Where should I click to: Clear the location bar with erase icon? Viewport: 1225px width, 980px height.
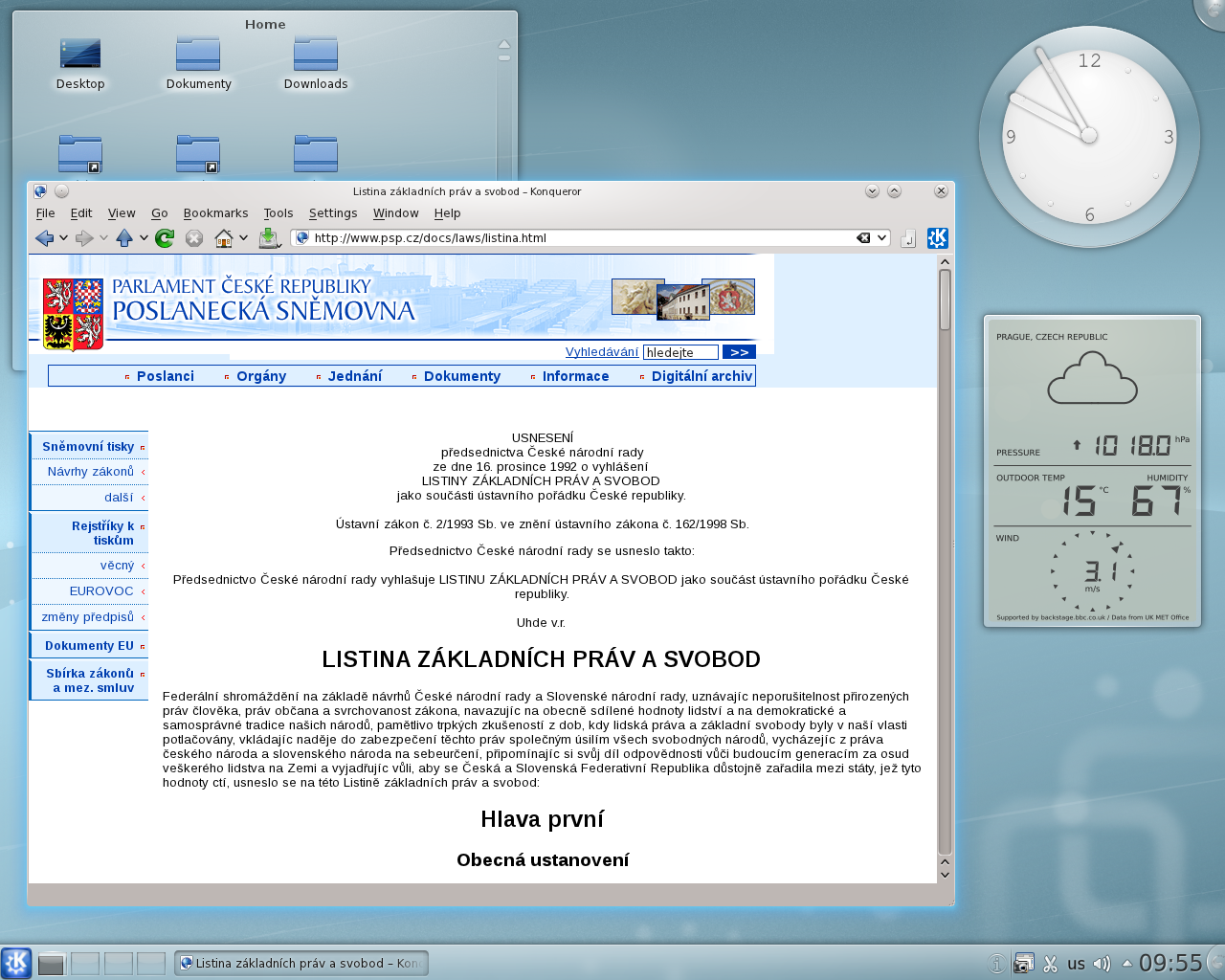pos(863,238)
